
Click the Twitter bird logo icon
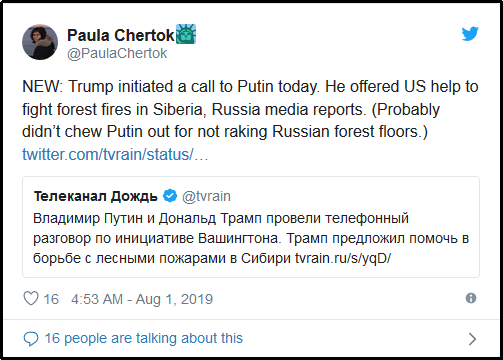tap(470, 34)
